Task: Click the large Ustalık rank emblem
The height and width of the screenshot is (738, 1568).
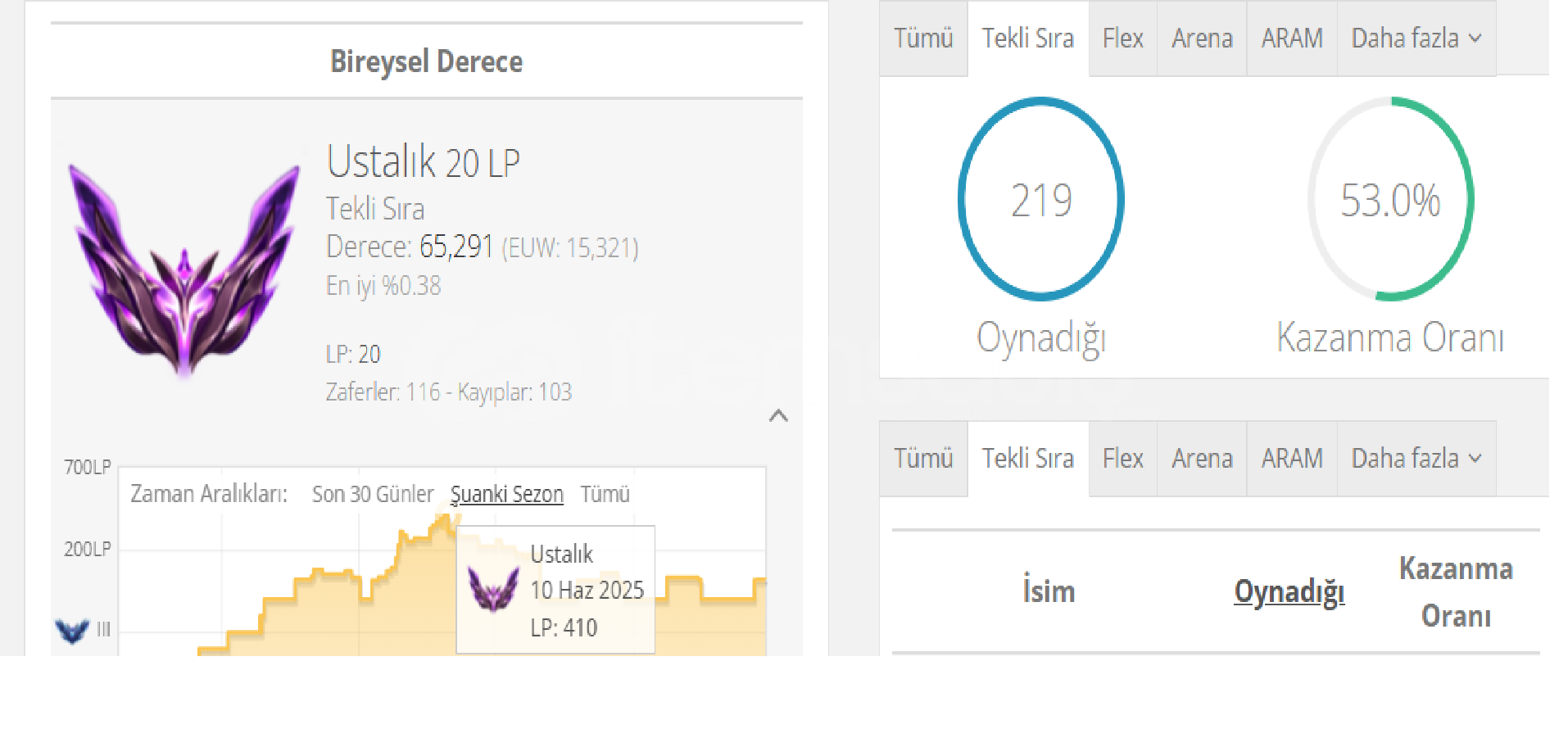Action: (x=184, y=268)
